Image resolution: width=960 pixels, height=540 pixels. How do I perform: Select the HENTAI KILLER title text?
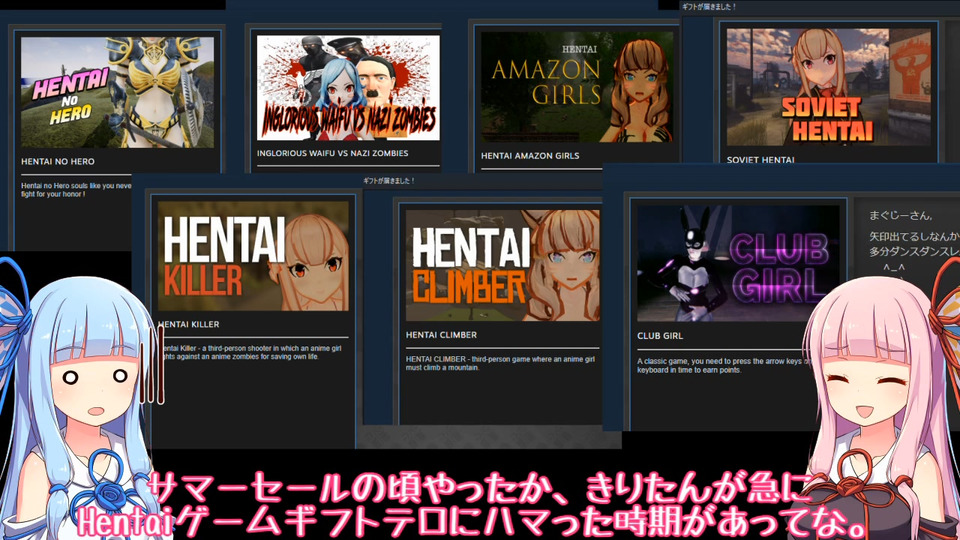coord(189,324)
